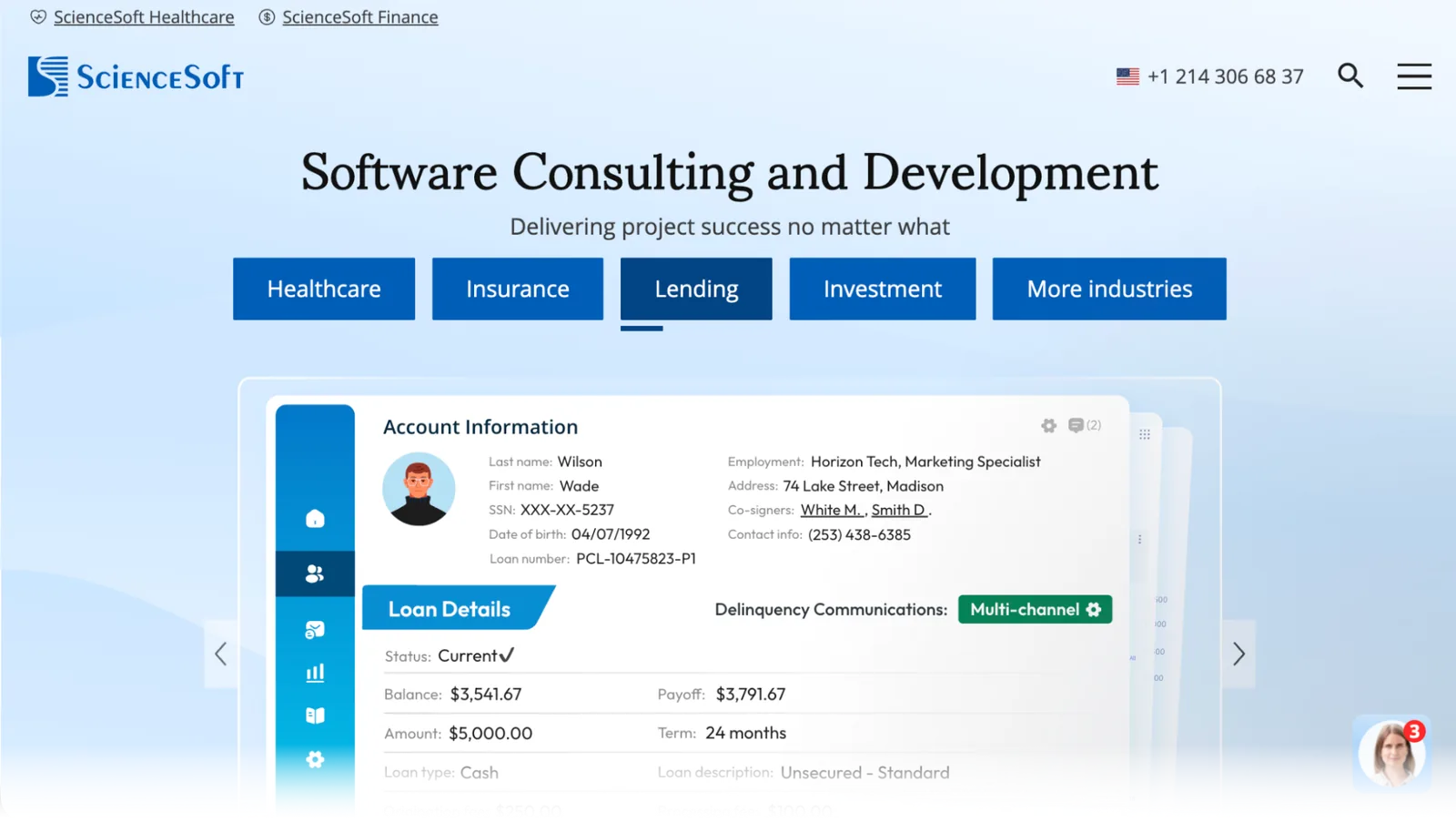Click the date of birth 04/07/1992
Image resolution: width=1456 pixels, height=822 pixels.
click(611, 534)
